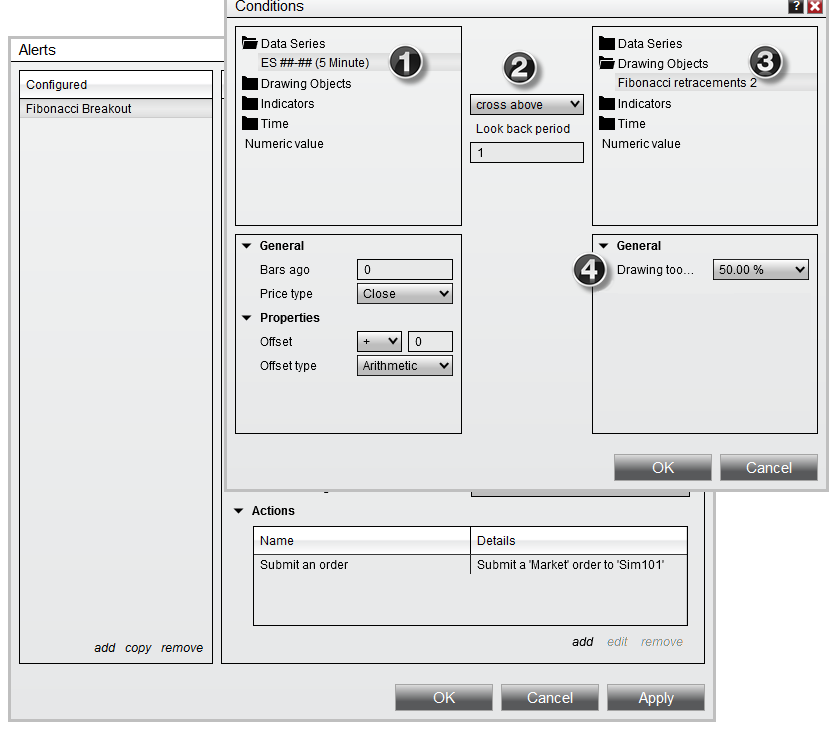Click the right Data Series folder icon
This screenshot has height=744, width=835.
pos(607,44)
